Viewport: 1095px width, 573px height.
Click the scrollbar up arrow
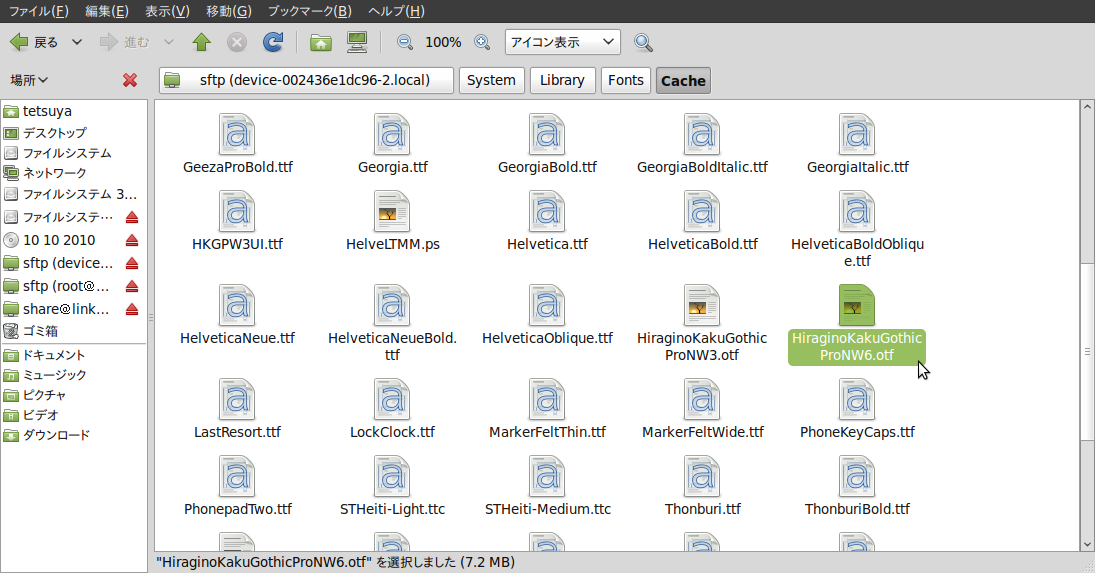(1087, 107)
